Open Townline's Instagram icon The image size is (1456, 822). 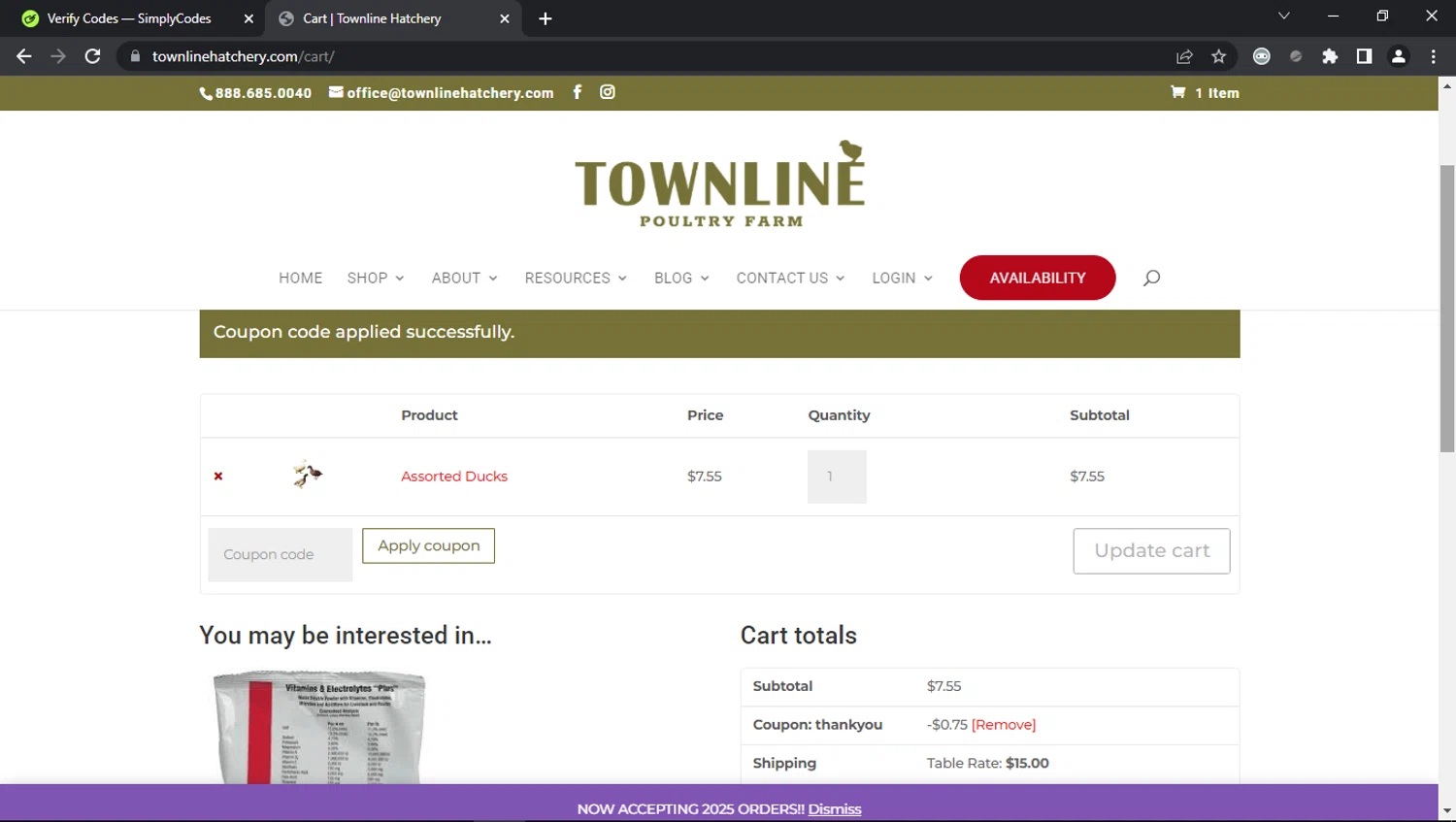608,92
